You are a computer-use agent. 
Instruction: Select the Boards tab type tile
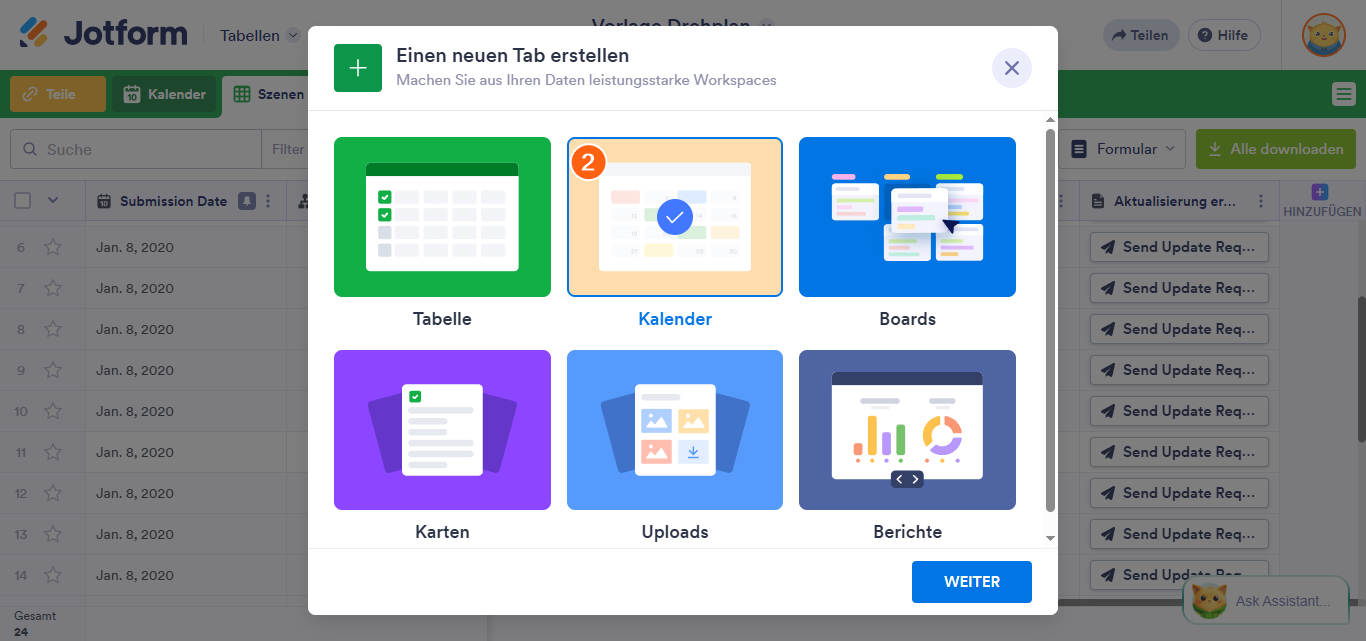tap(907, 217)
